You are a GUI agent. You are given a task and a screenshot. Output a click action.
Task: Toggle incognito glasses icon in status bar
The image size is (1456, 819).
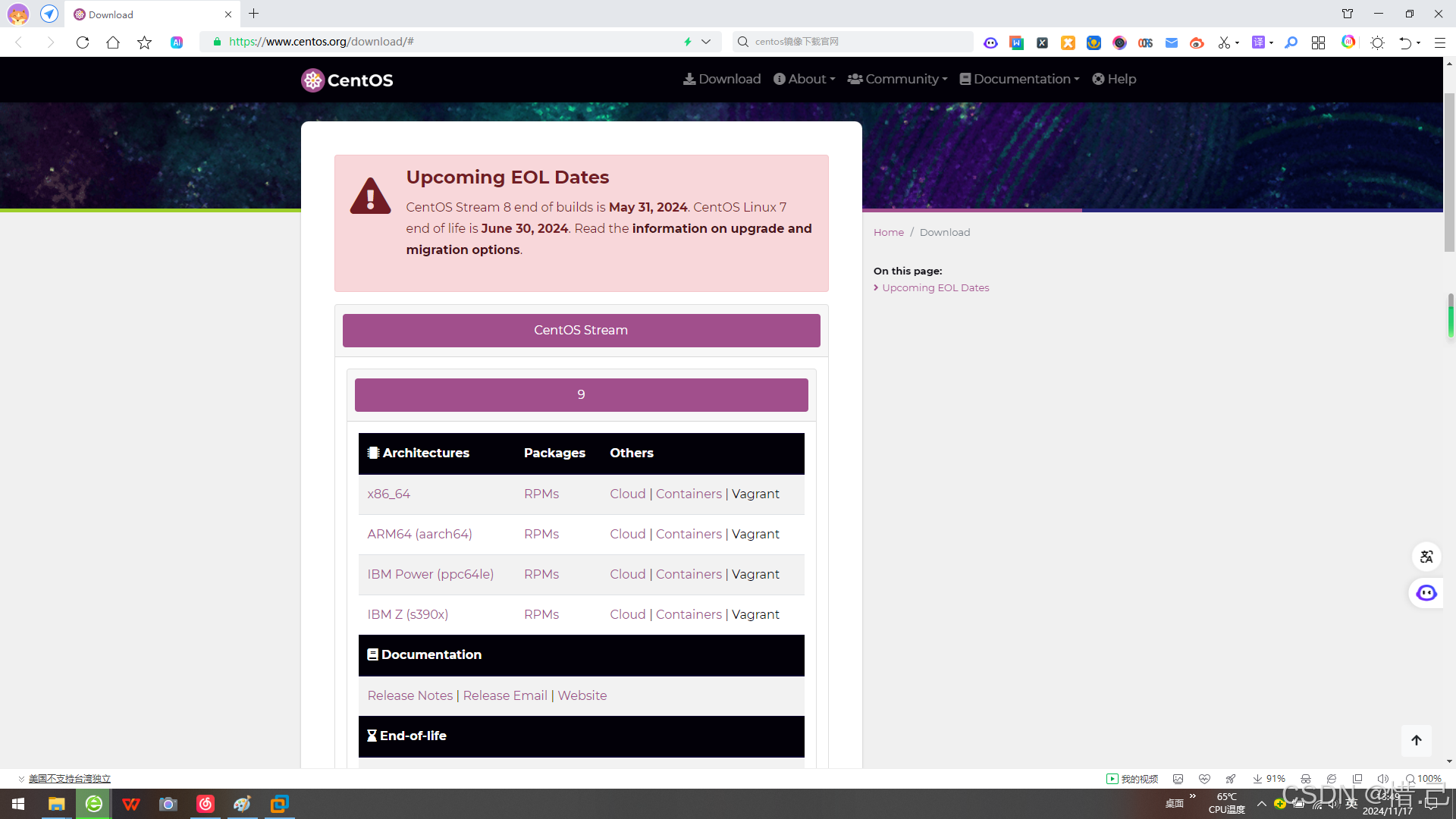tap(1306, 779)
